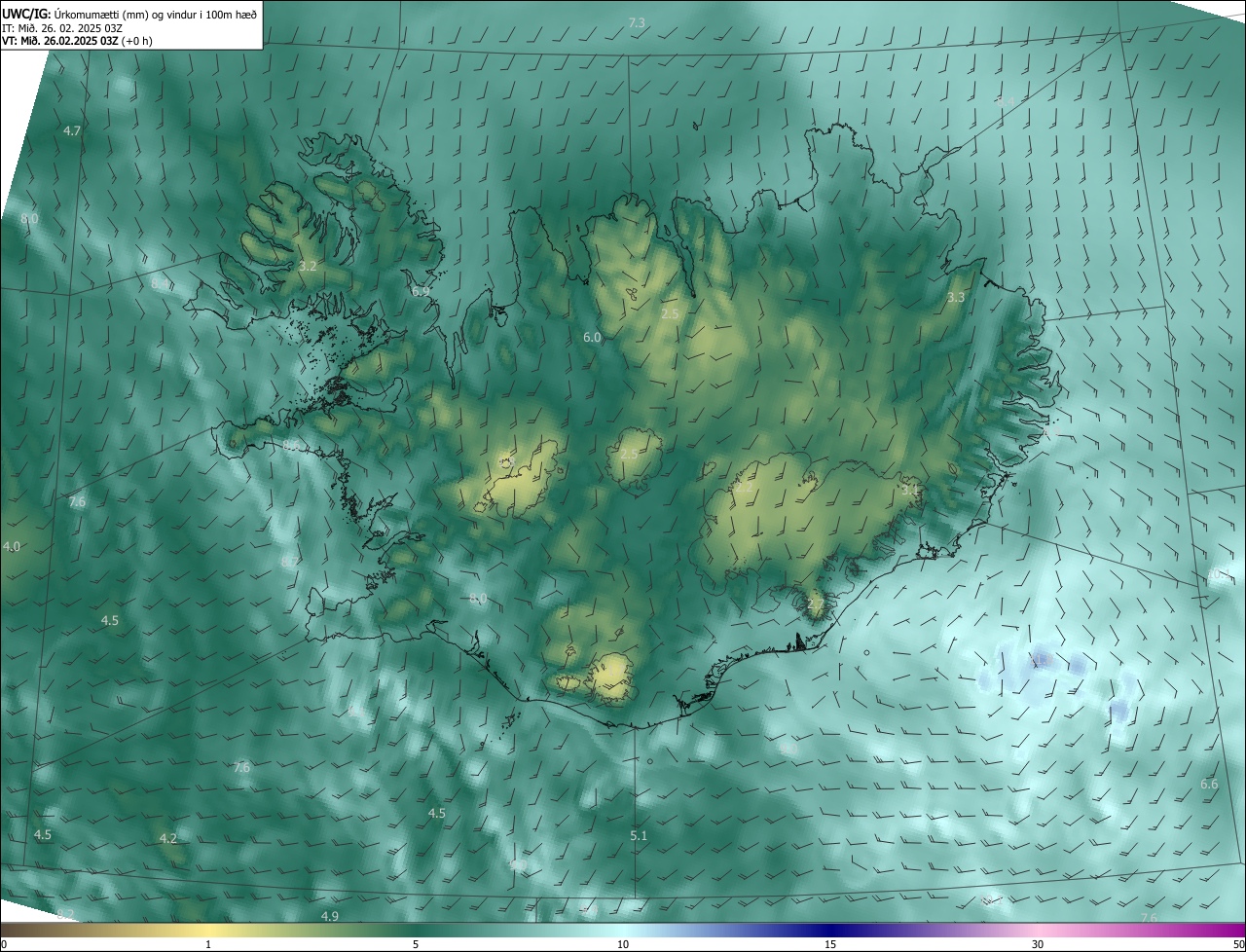Click the 6.6 value label on the map
This screenshot has height=952, width=1246.
1209,784
